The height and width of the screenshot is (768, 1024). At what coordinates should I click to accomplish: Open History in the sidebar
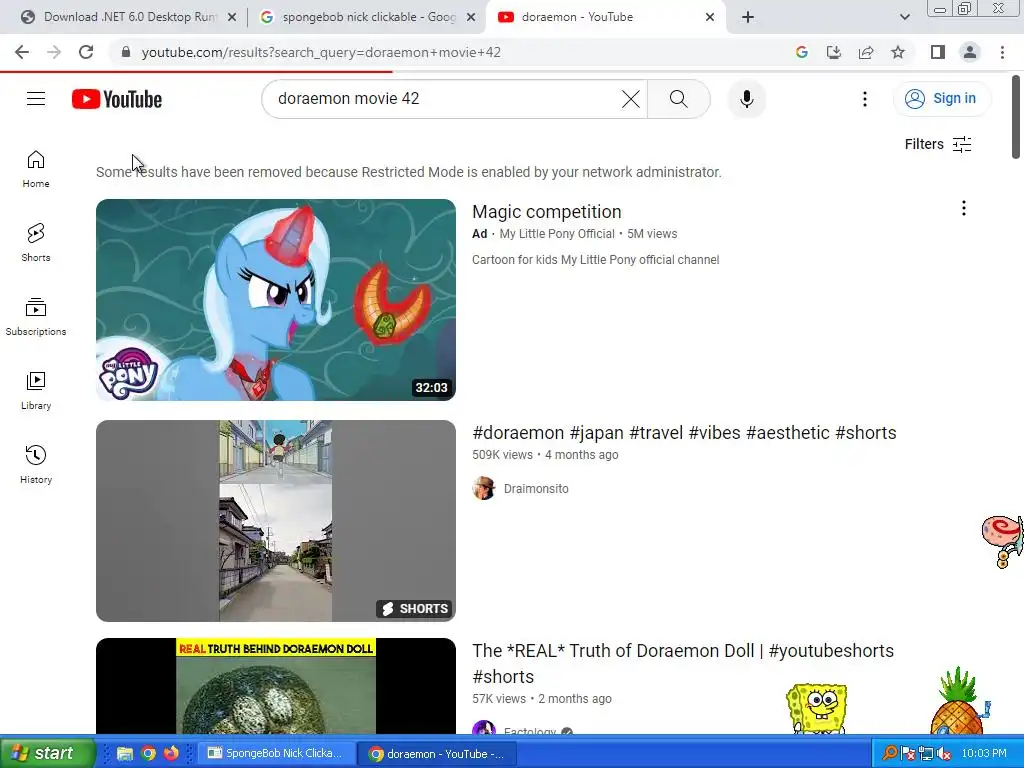click(x=36, y=464)
